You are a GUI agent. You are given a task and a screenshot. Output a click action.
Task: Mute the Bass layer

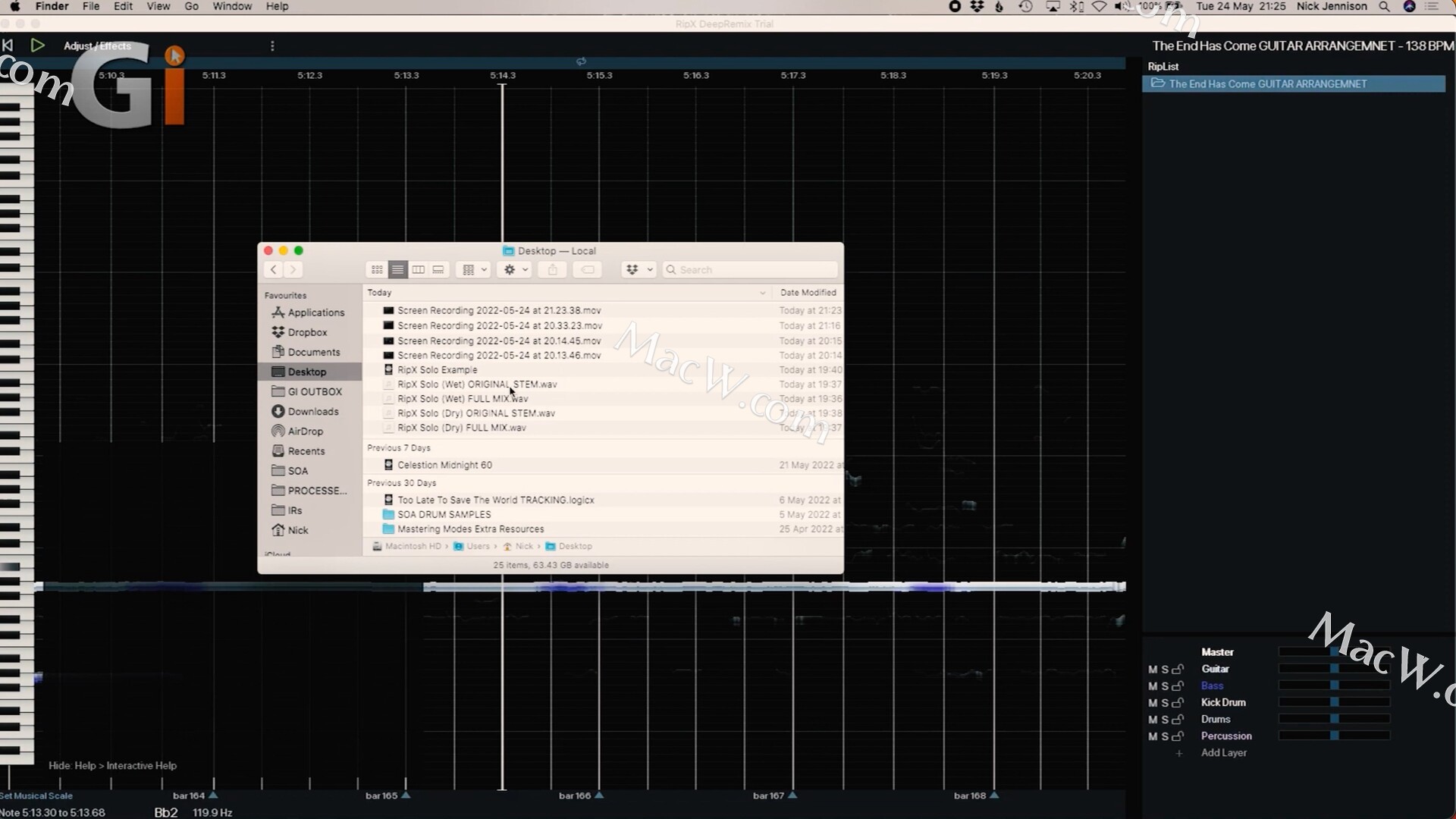(1152, 685)
